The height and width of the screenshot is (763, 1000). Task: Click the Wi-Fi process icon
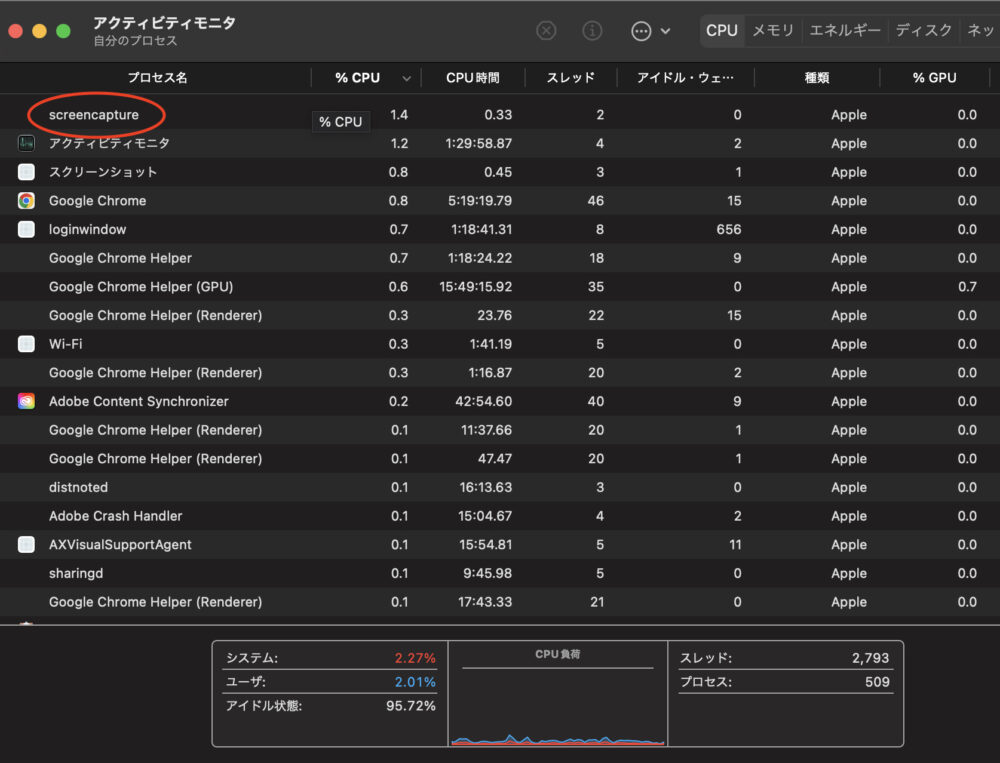26,344
